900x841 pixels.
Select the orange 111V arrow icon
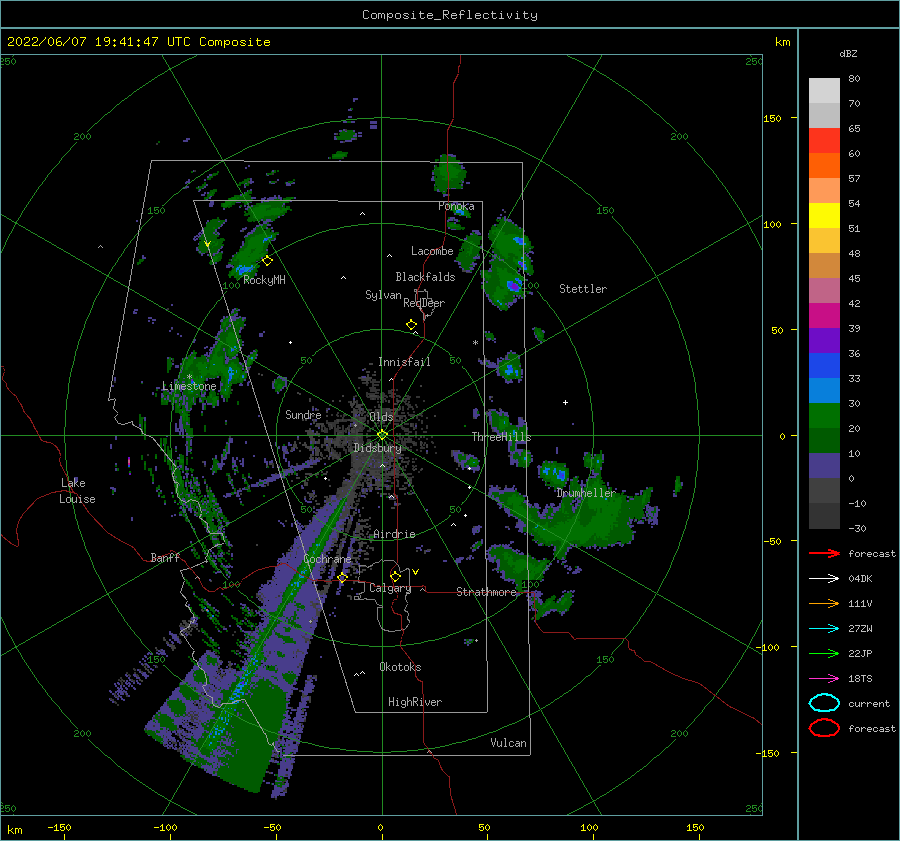824,603
